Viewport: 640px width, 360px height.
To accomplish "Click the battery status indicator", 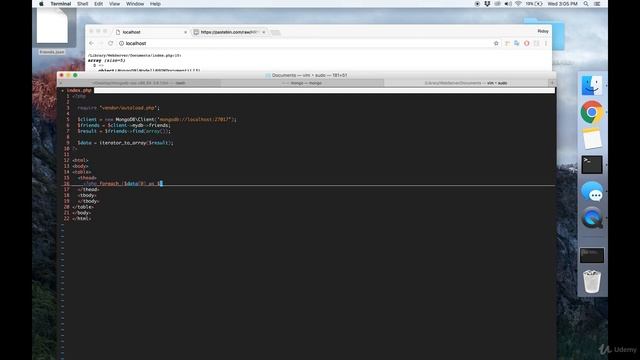I will tap(534, 4).
